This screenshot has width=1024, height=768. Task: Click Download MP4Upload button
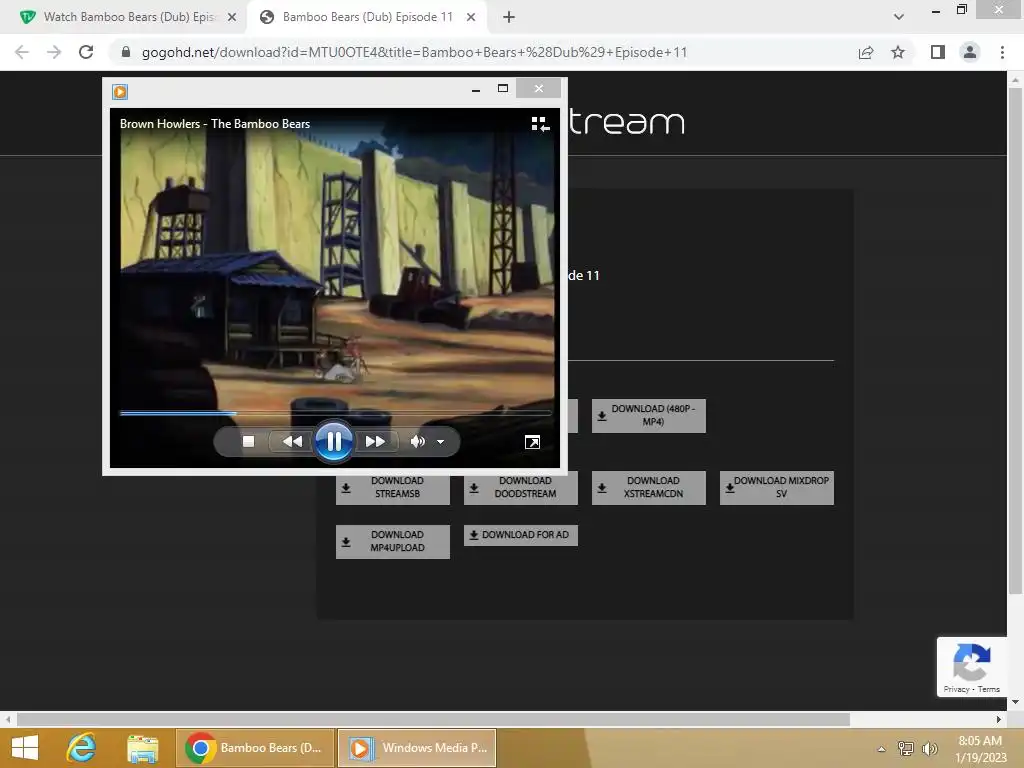(x=392, y=541)
